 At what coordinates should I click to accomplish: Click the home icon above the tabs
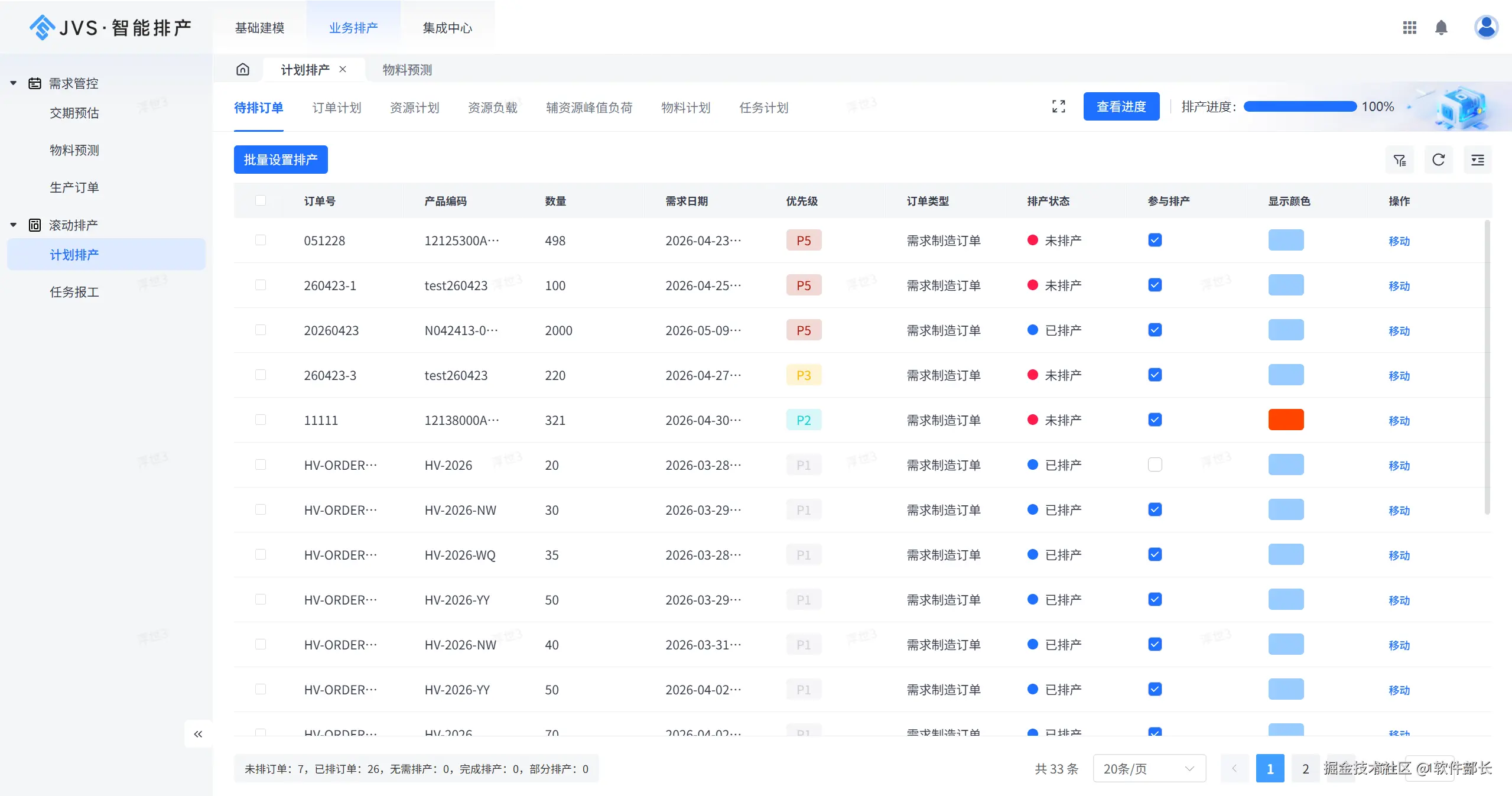[x=243, y=69]
